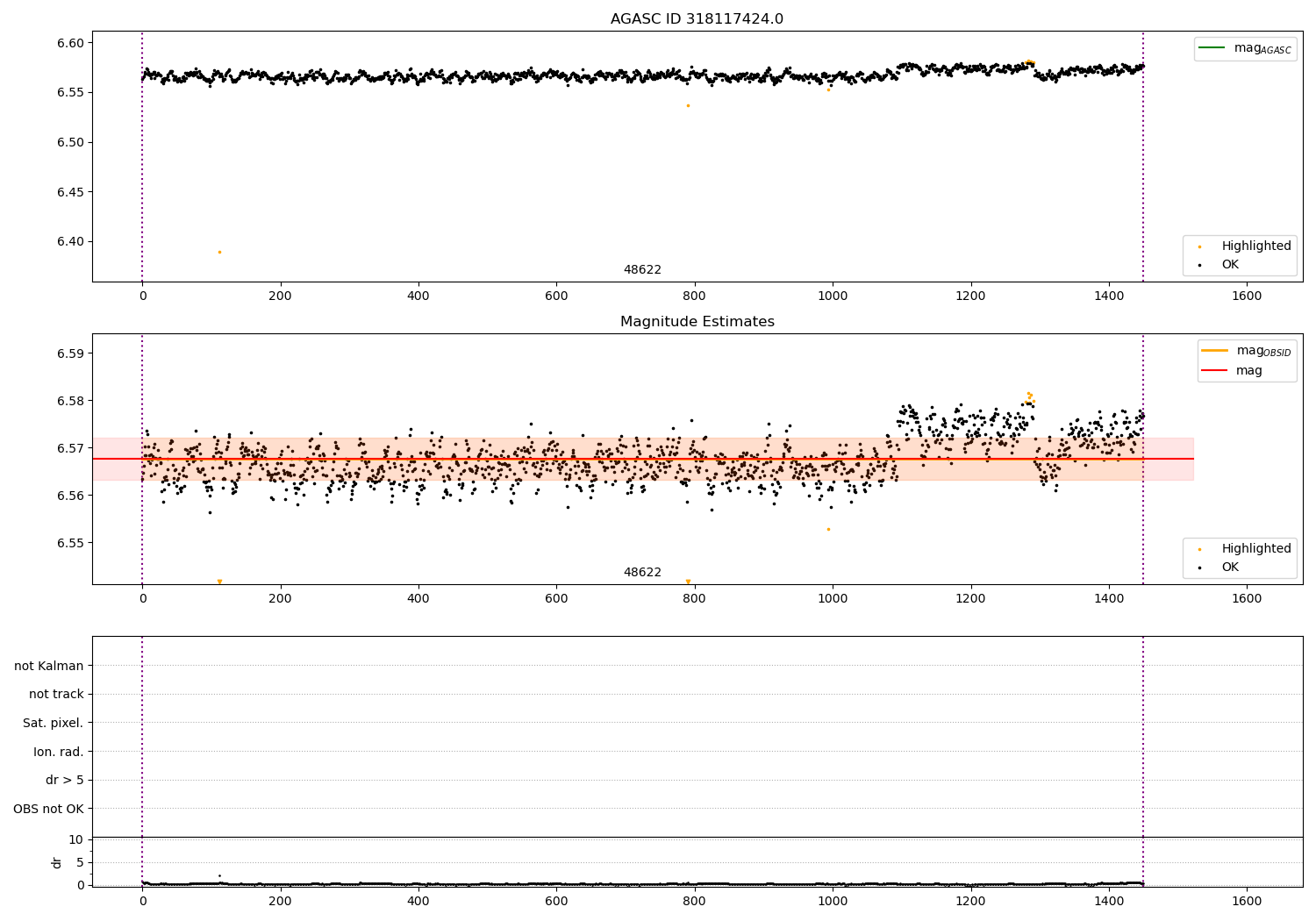Select the red 'mag' legend entry
This screenshot has height=921, width=1316.
pyautogui.click(x=1232, y=370)
